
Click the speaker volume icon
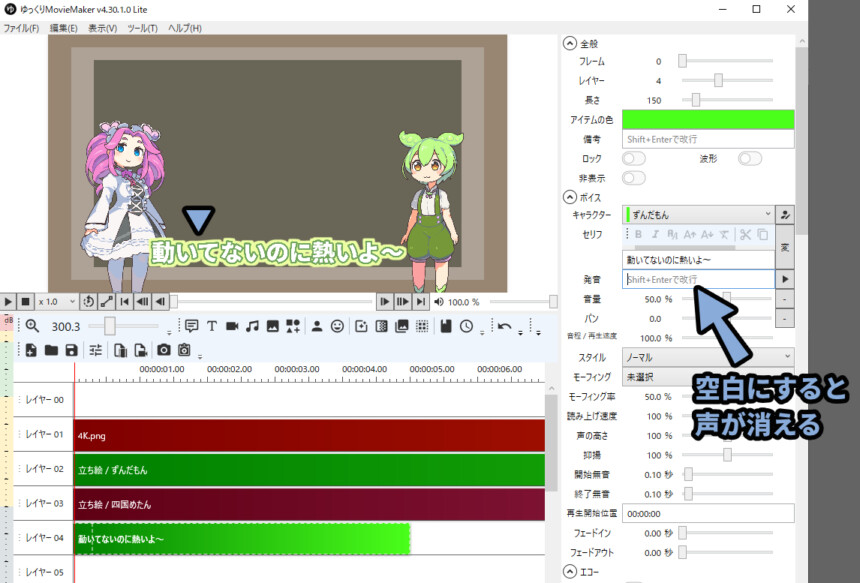pyautogui.click(x=439, y=302)
